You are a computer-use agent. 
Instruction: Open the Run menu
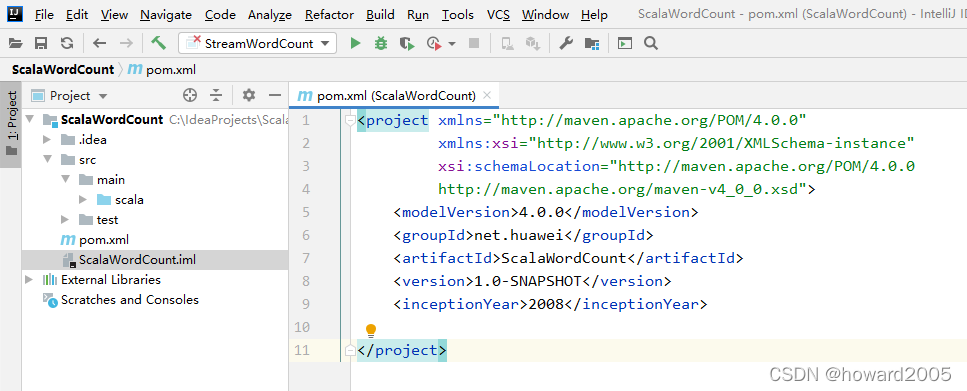coord(418,14)
